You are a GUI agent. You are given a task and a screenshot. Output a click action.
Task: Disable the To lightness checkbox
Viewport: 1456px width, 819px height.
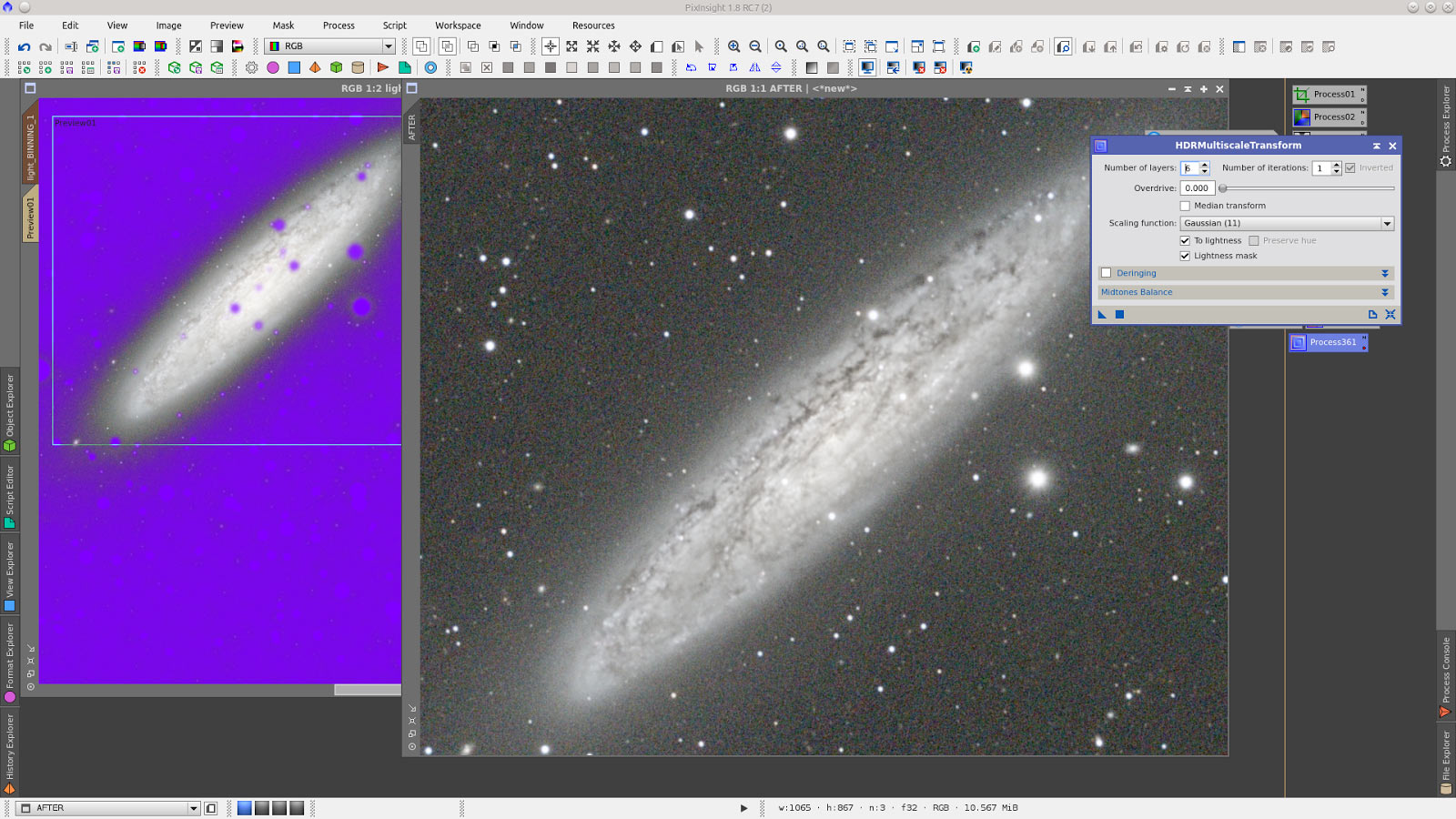coord(1186,240)
